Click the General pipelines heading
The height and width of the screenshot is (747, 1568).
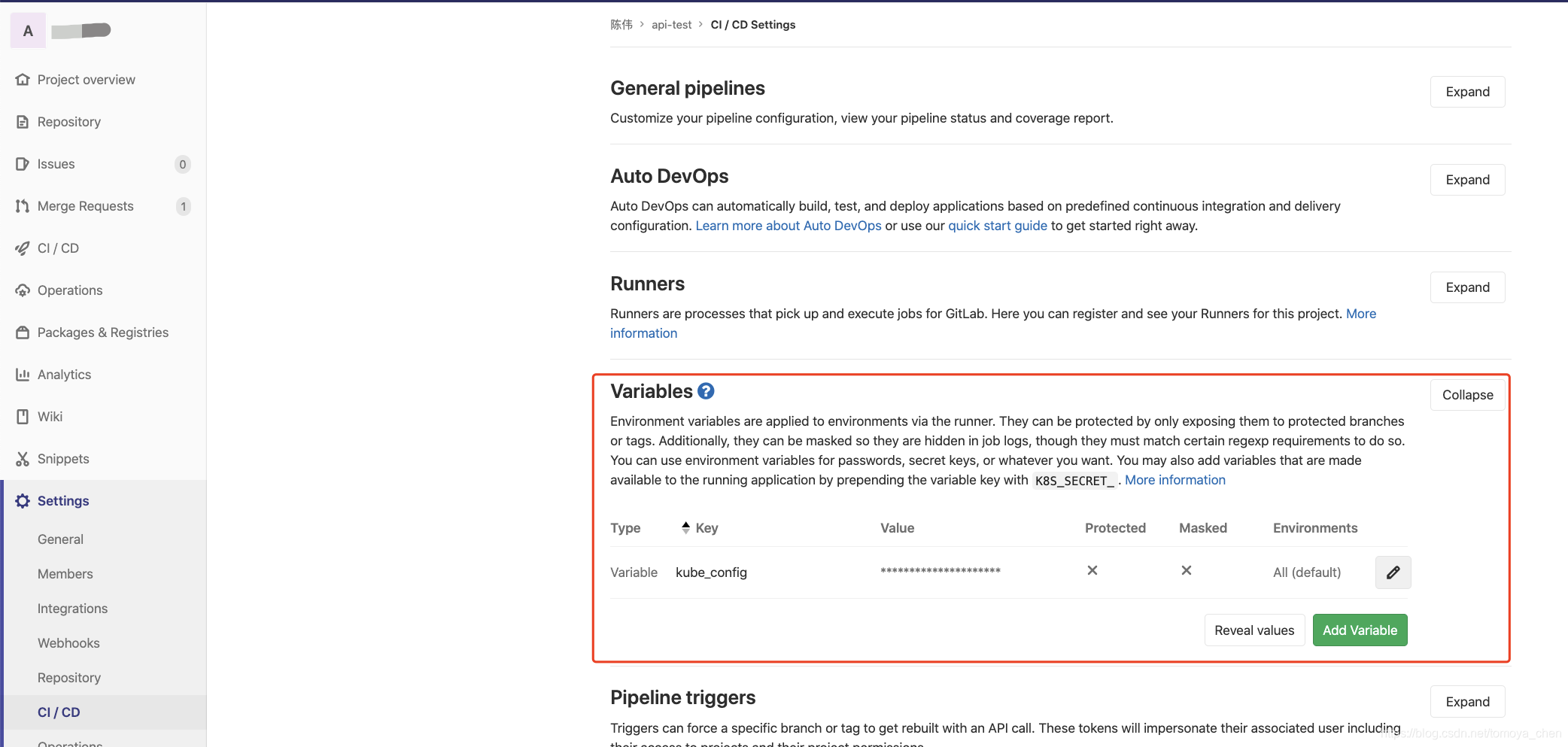688,88
